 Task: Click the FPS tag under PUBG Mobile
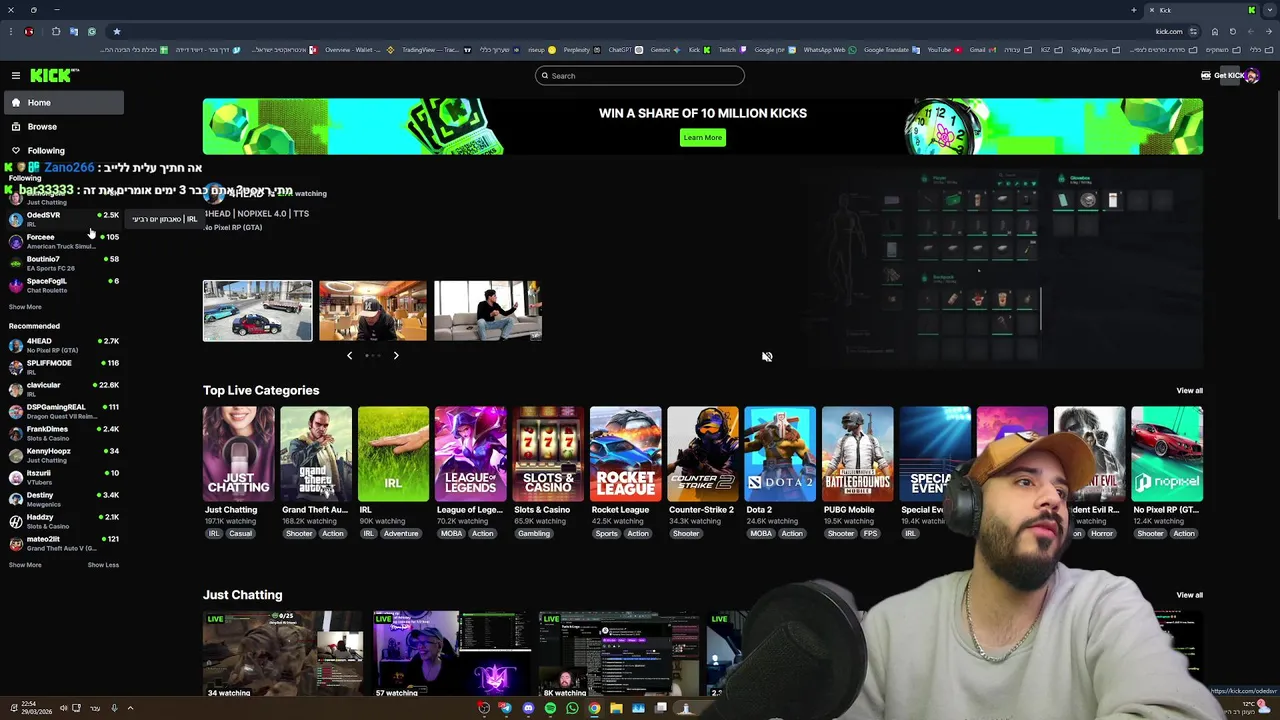click(x=870, y=534)
